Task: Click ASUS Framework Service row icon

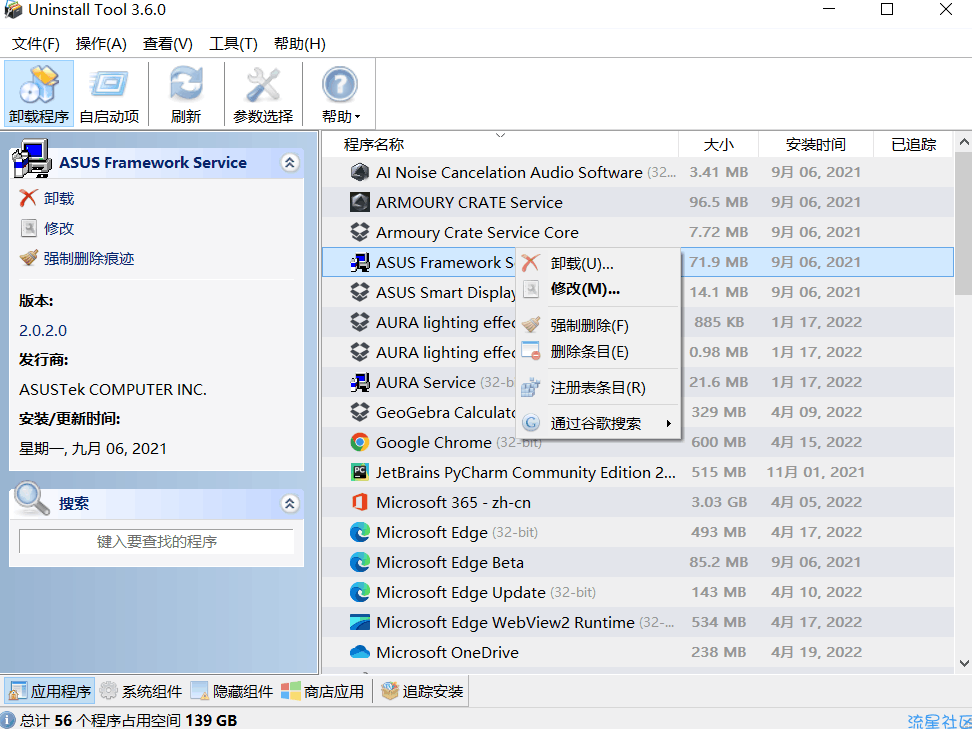Action: coord(360,262)
